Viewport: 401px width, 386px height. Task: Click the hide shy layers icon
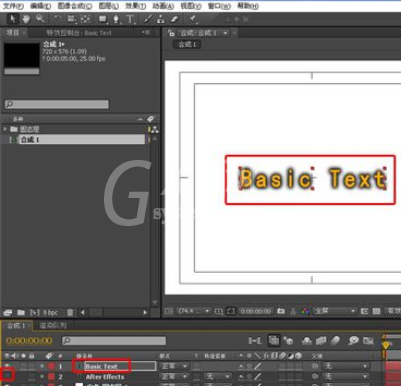[307, 341]
